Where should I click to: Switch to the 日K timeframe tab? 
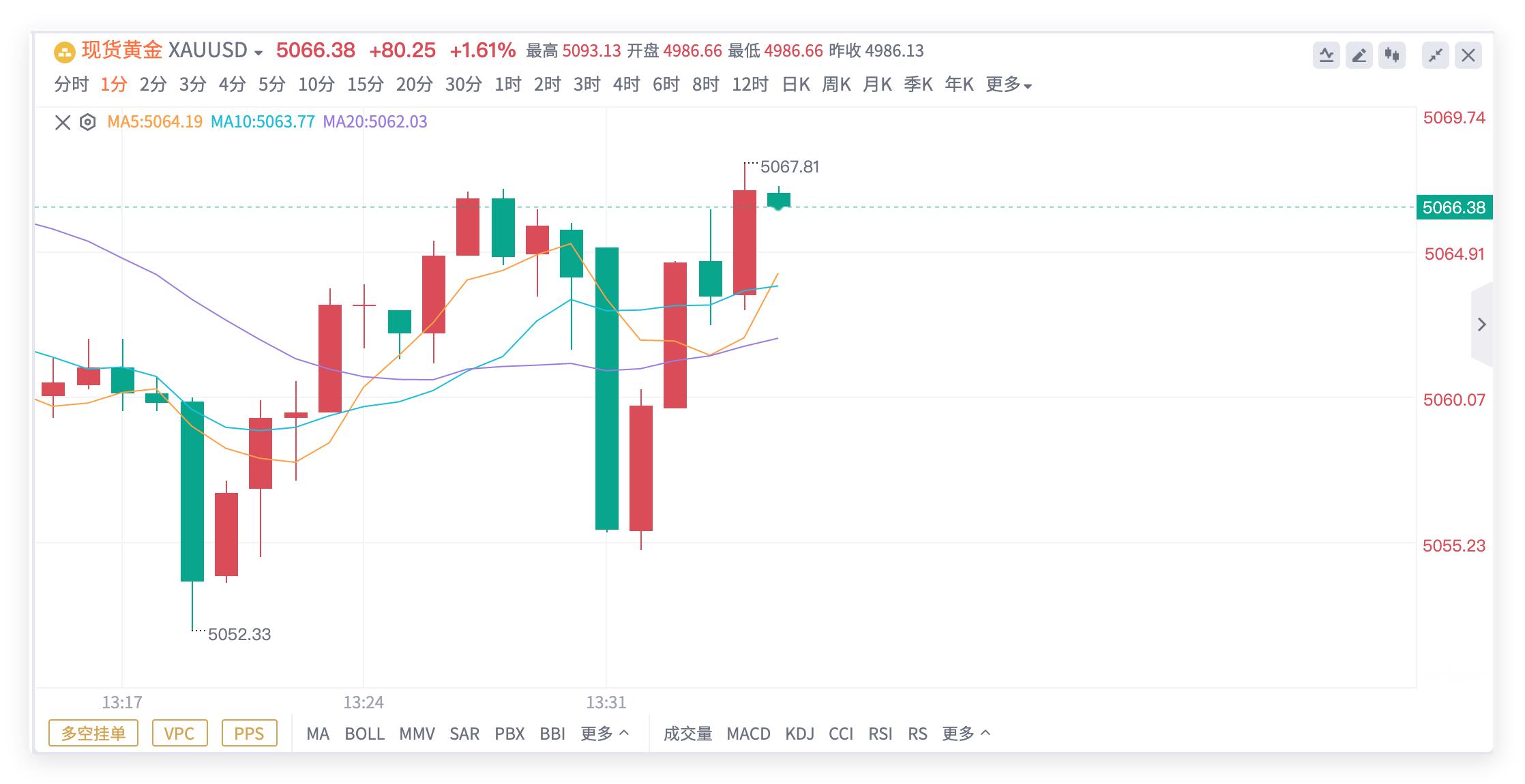coord(795,85)
